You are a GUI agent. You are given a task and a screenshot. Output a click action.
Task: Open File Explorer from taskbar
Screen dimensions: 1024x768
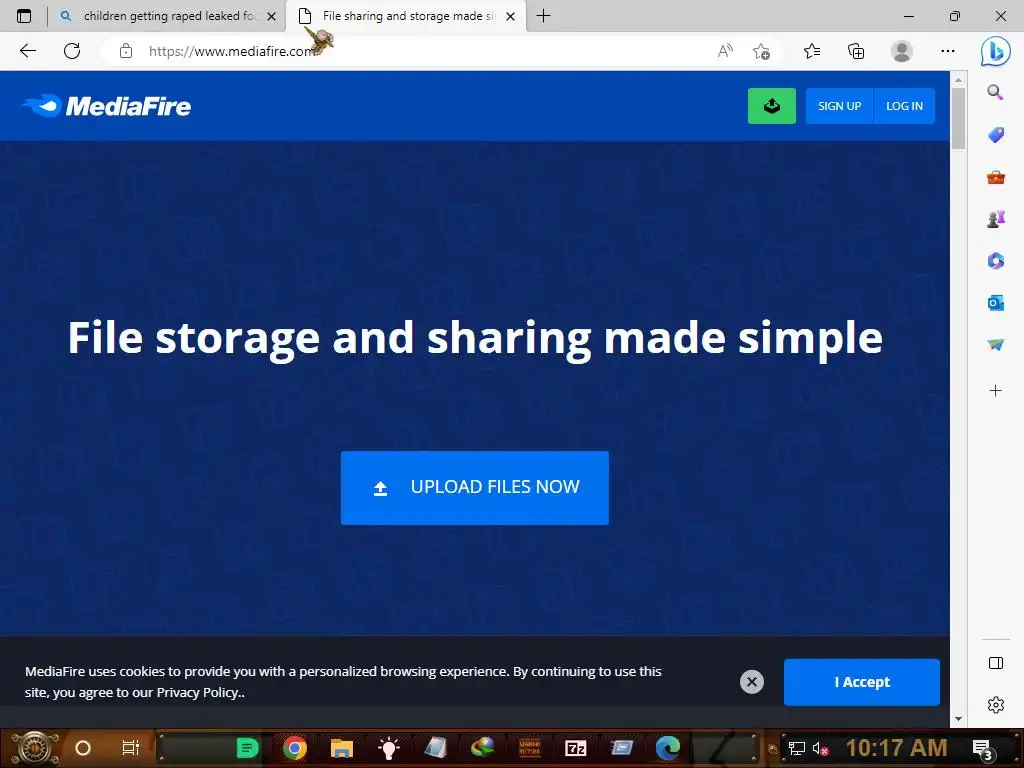point(342,748)
